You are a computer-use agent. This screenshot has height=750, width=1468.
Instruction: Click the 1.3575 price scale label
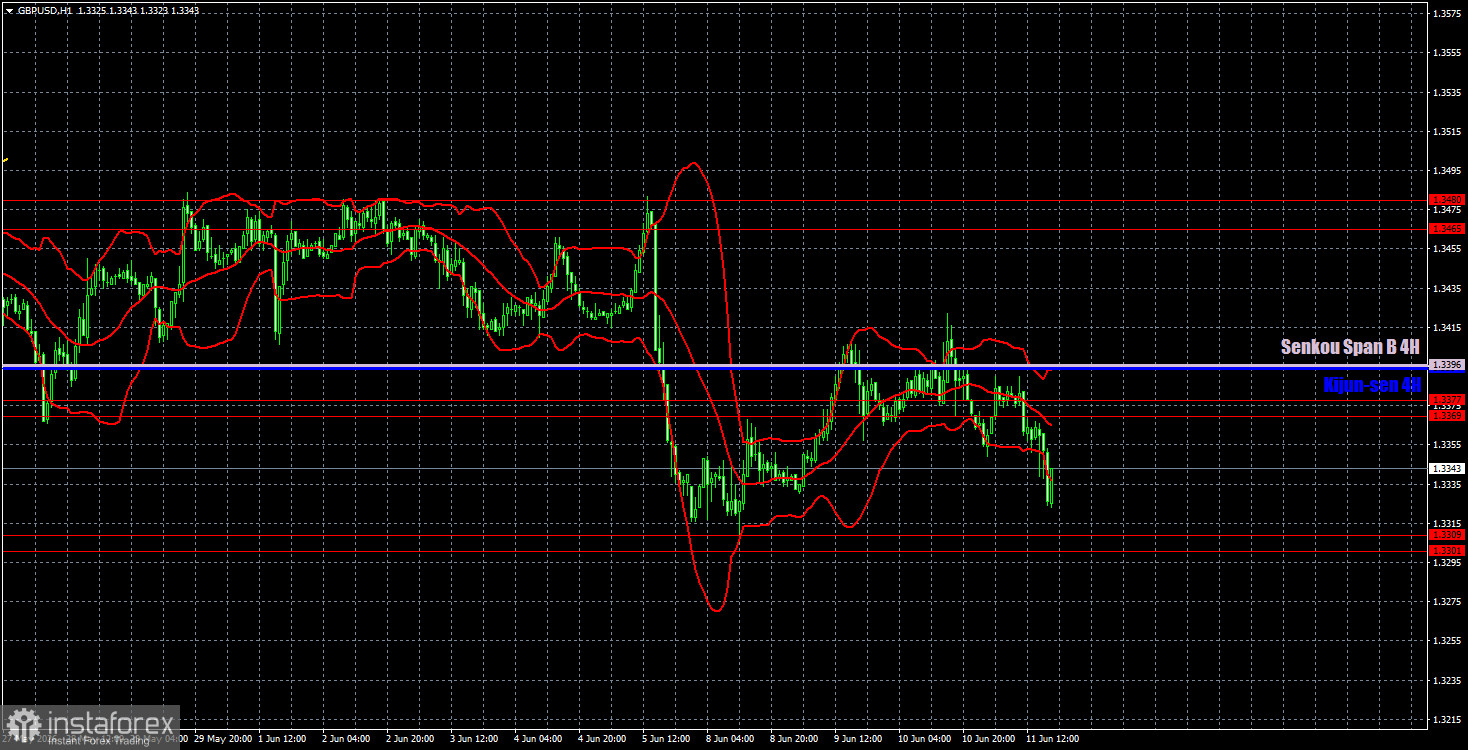1447,14
